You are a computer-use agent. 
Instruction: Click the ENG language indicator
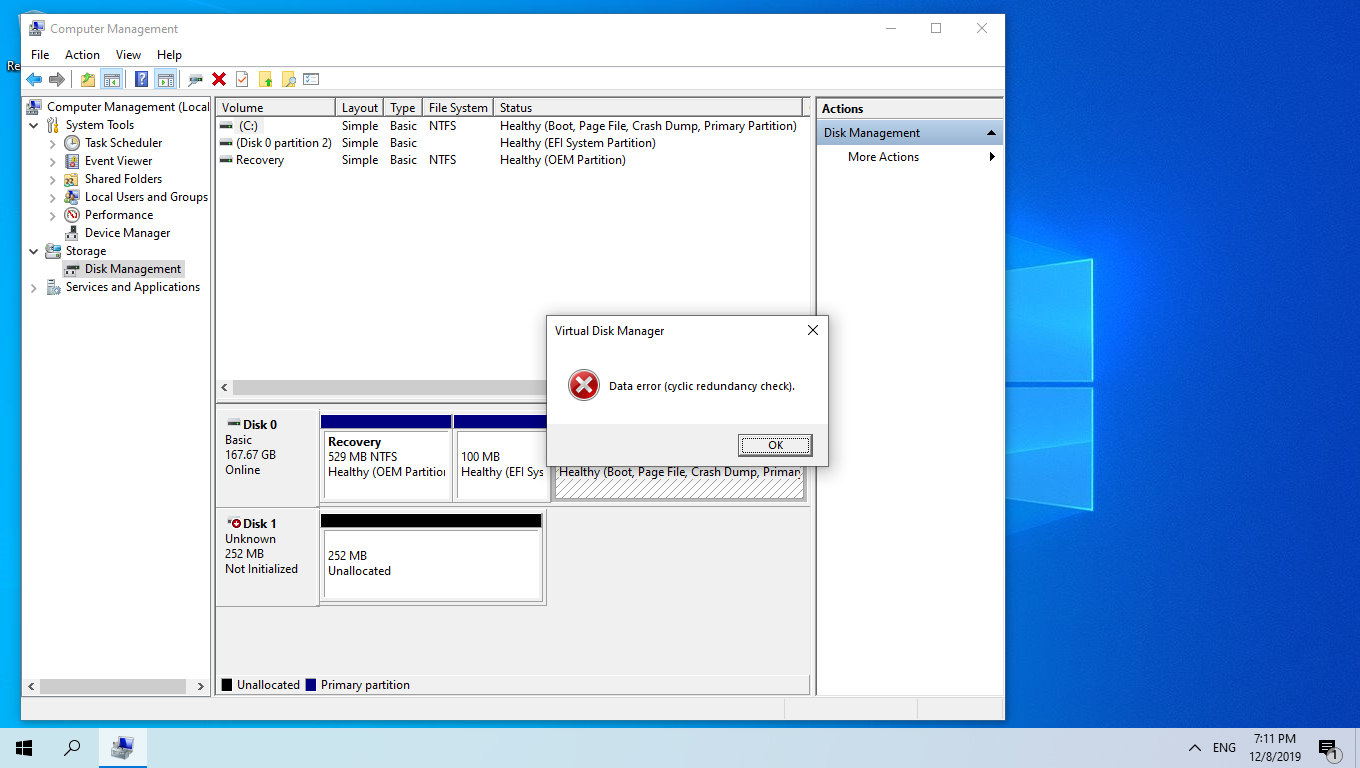click(x=1224, y=748)
